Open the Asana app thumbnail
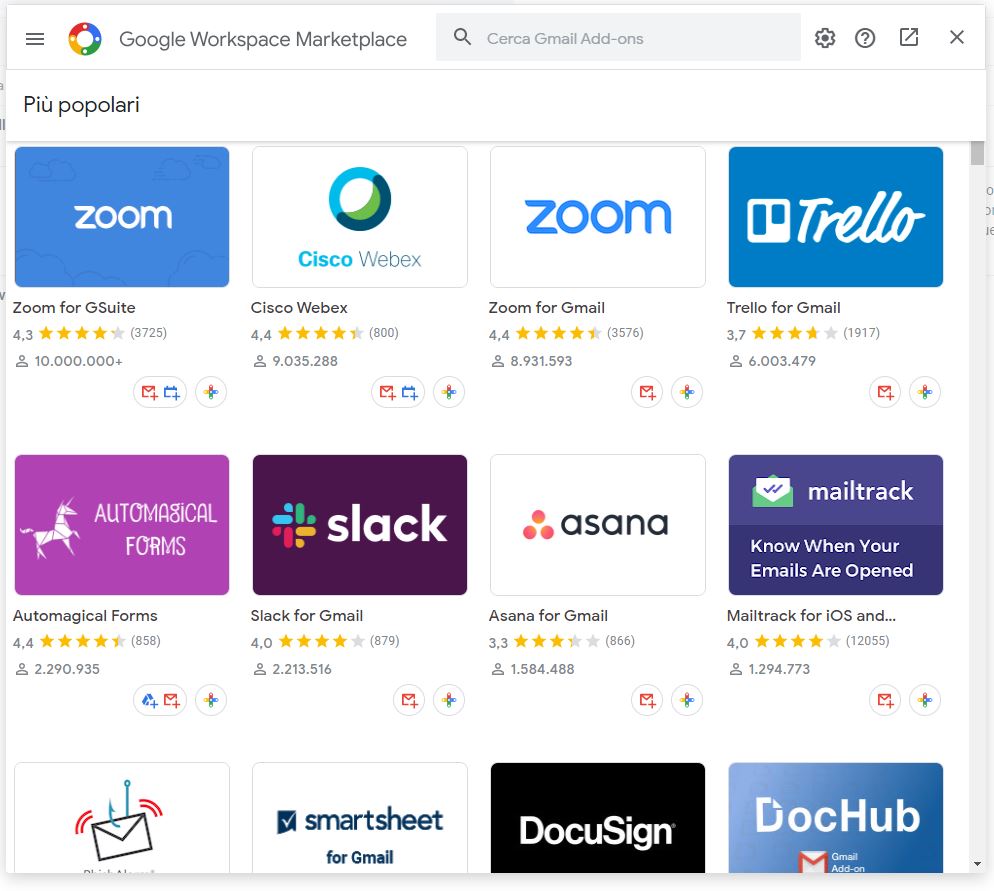Viewport: 994px width, 891px height. tap(598, 525)
